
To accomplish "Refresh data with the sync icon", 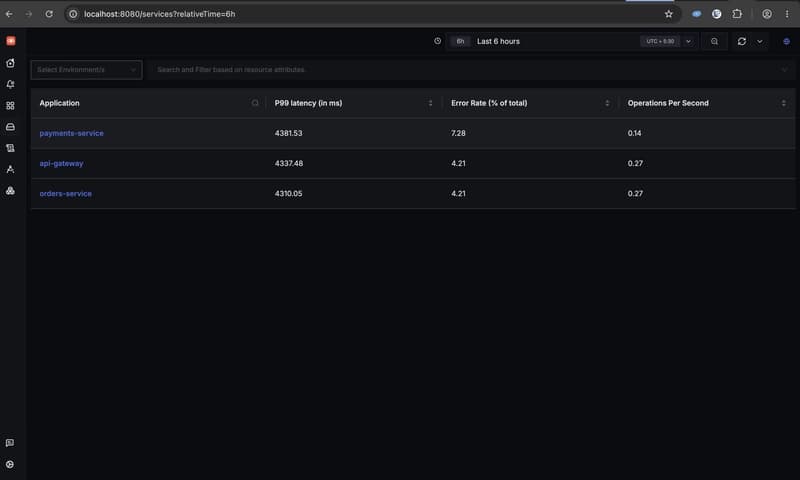I will click(742, 41).
